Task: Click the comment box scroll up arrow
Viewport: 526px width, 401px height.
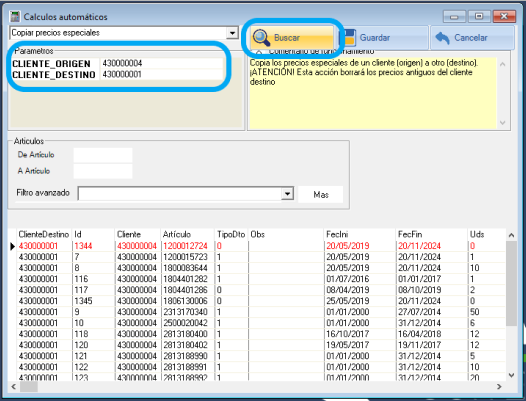Action: (503, 64)
